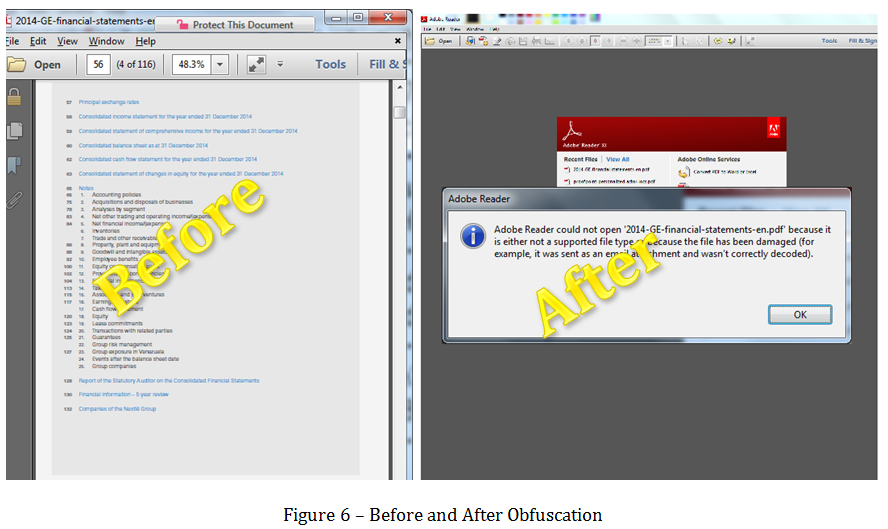Click the zoom percentage field showing 48.3%
Screen dimensions: 888x529
(191, 65)
